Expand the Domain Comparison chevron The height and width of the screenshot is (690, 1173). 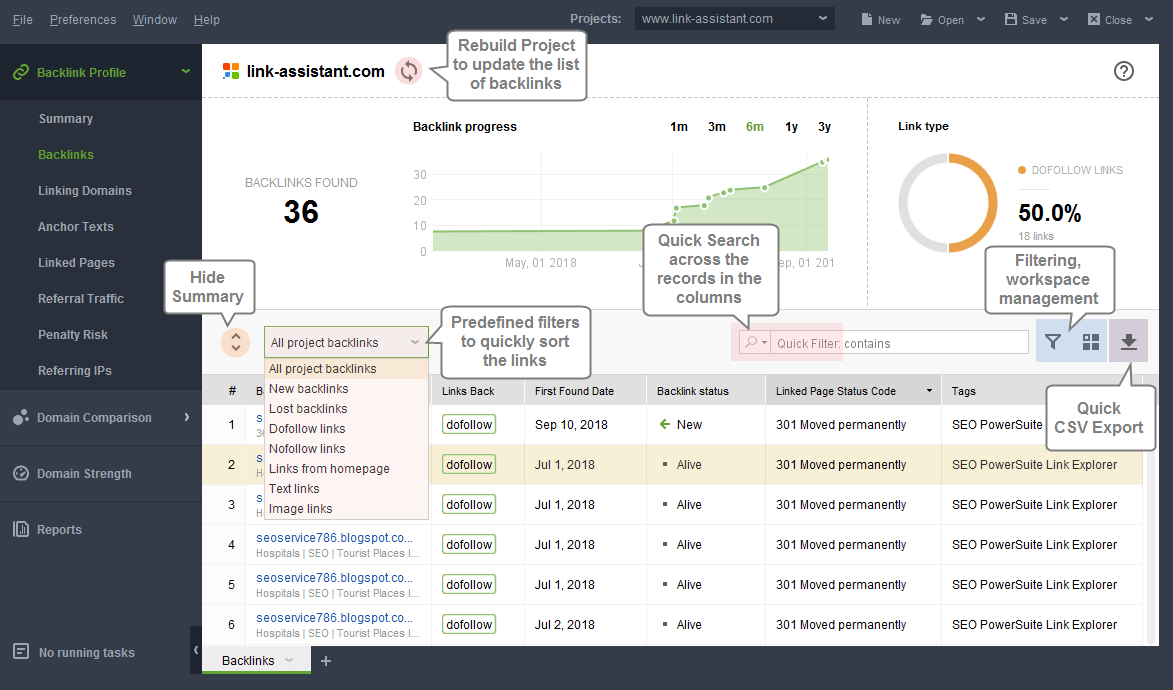(186, 417)
